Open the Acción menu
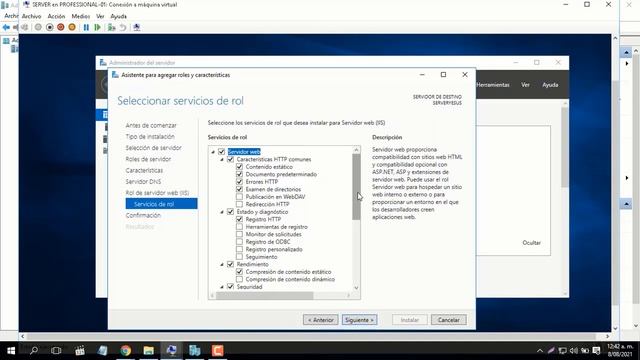The image size is (640, 360). tap(56, 16)
